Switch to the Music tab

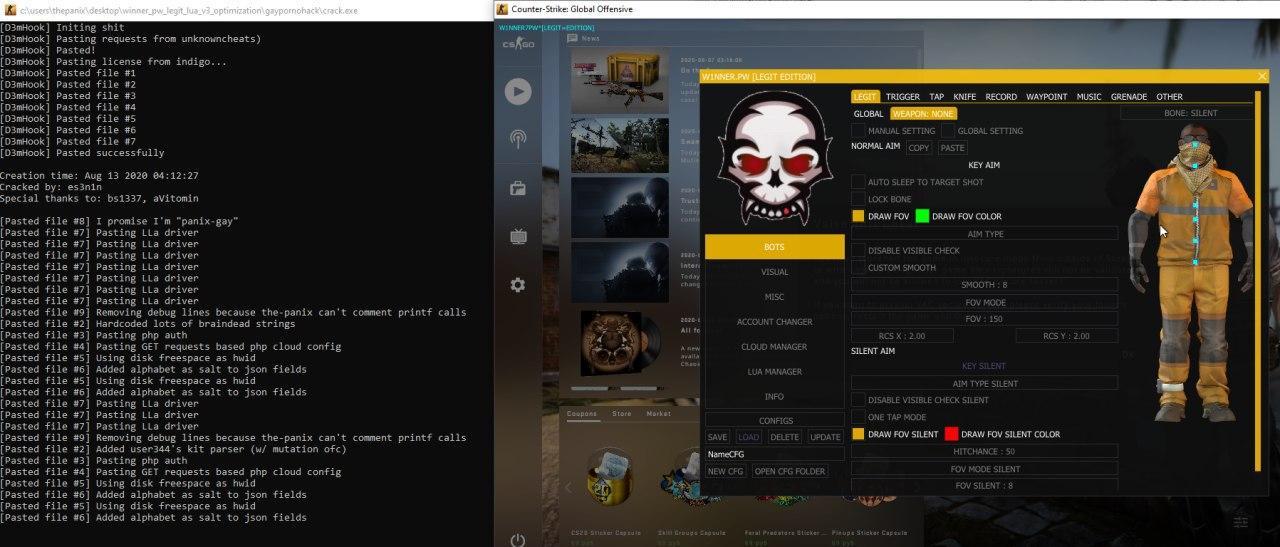click(1089, 97)
